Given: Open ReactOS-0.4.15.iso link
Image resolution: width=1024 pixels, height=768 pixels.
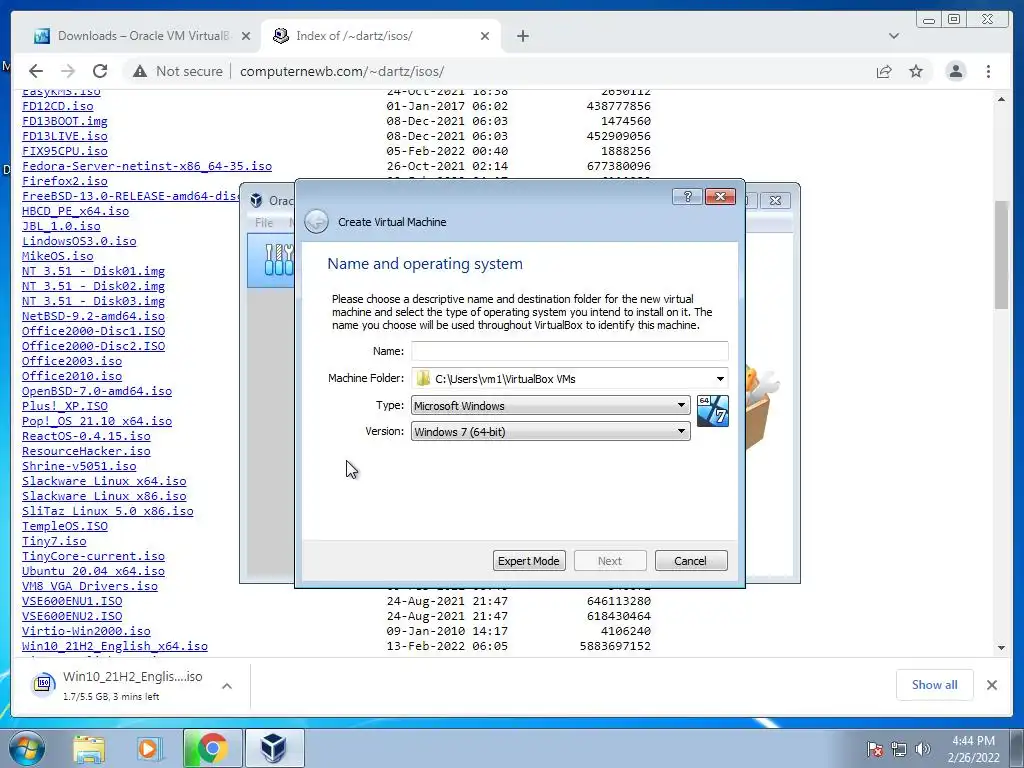Looking at the screenshot, I should (86, 436).
